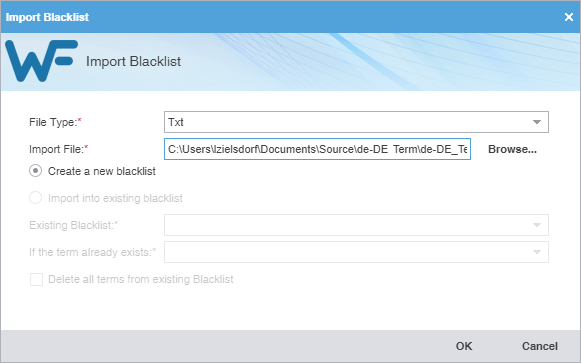Confirm the import with the OK button

pyautogui.click(x=464, y=346)
